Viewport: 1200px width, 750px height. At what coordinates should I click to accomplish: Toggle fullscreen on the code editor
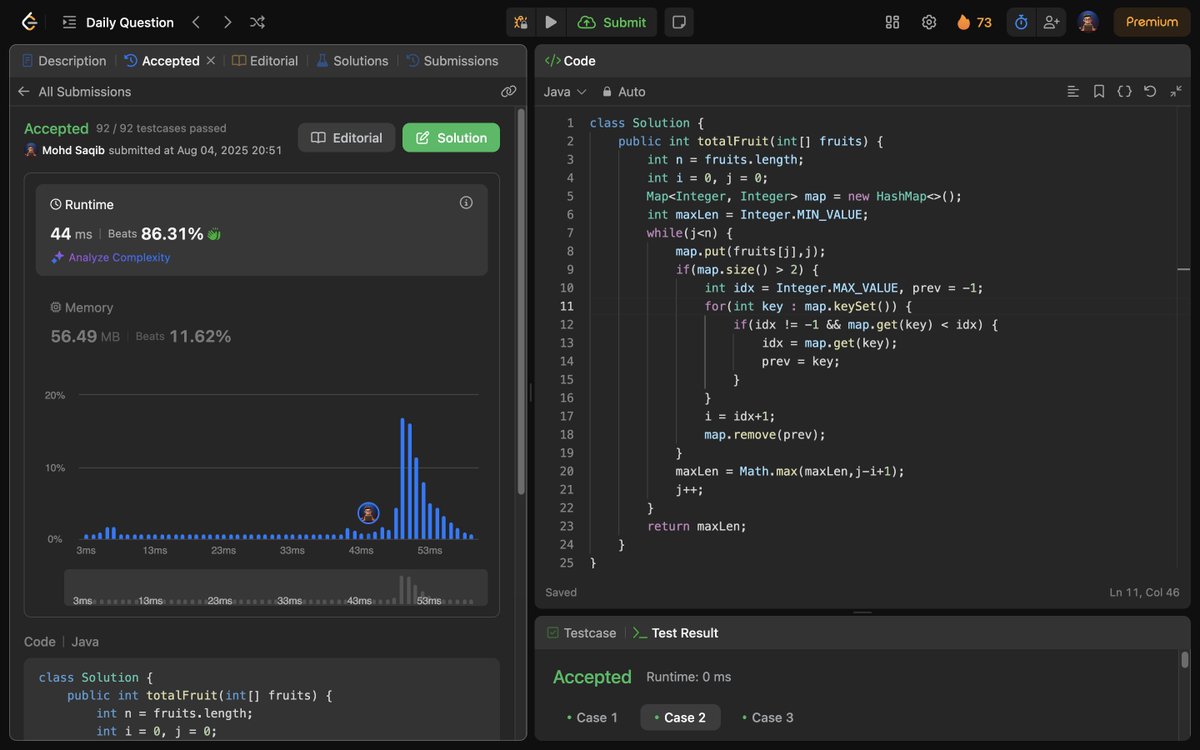pos(1176,91)
